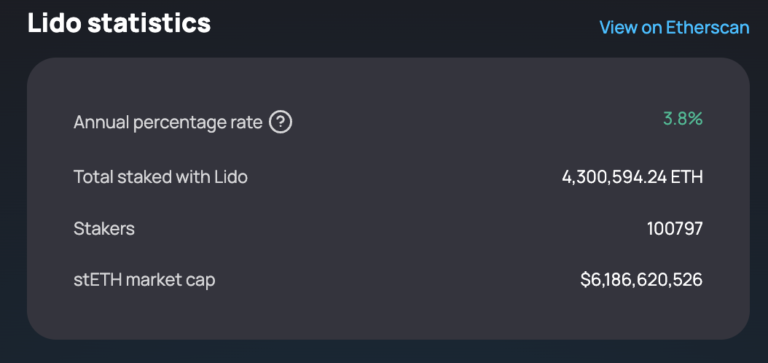The height and width of the screenshot is (363, 768).
Task: Select the Stakers label
Action: (104, 228)
